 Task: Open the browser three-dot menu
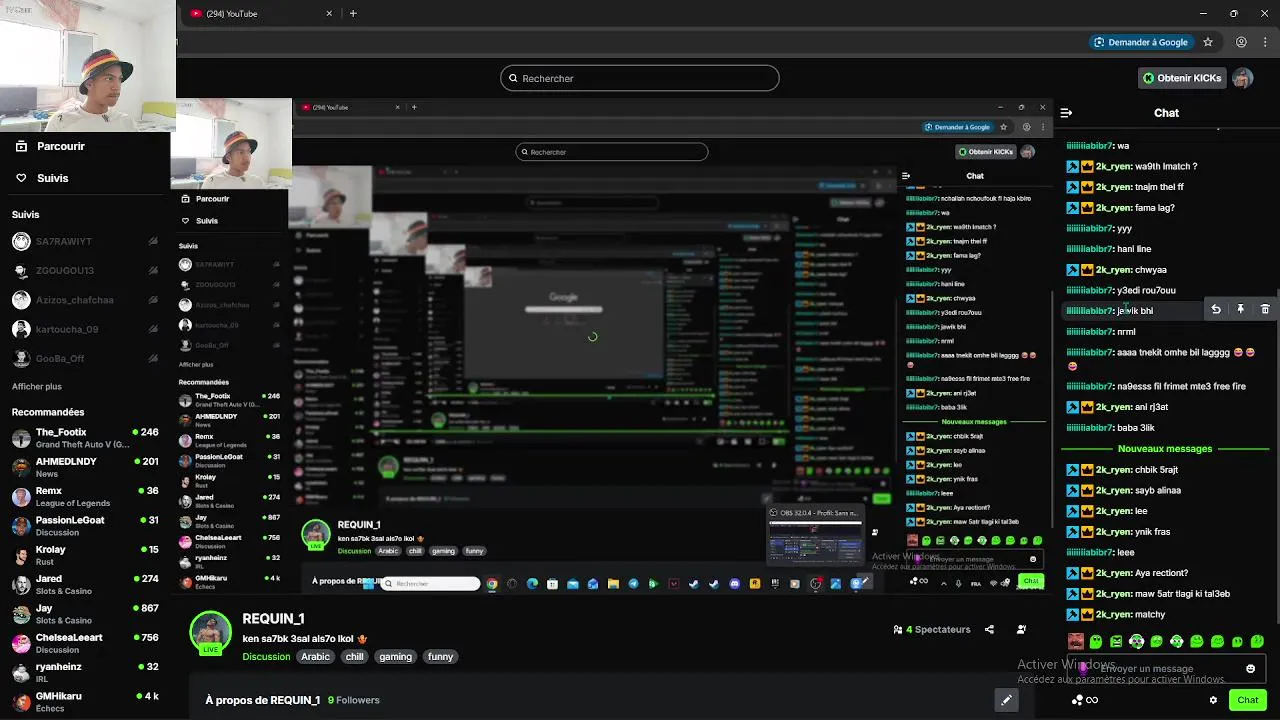click(1264, 42)
